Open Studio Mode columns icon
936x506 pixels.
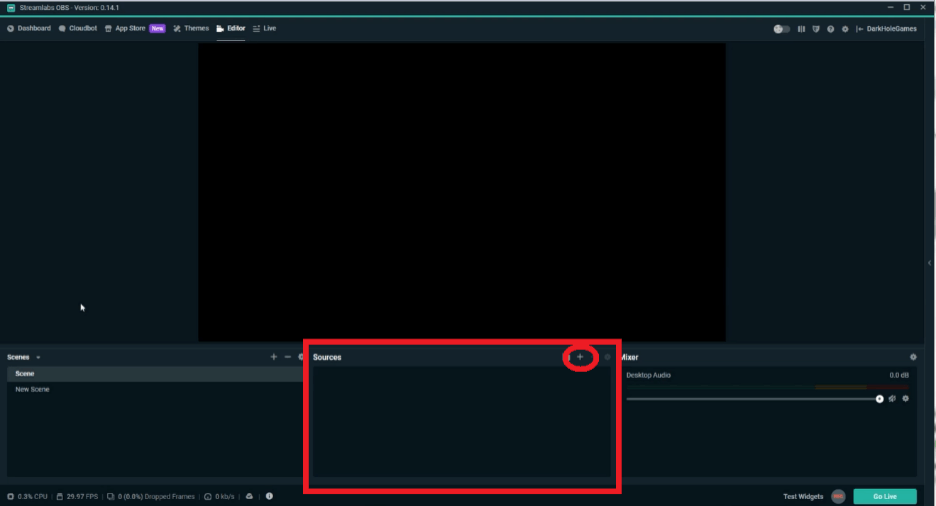[801, 29]
